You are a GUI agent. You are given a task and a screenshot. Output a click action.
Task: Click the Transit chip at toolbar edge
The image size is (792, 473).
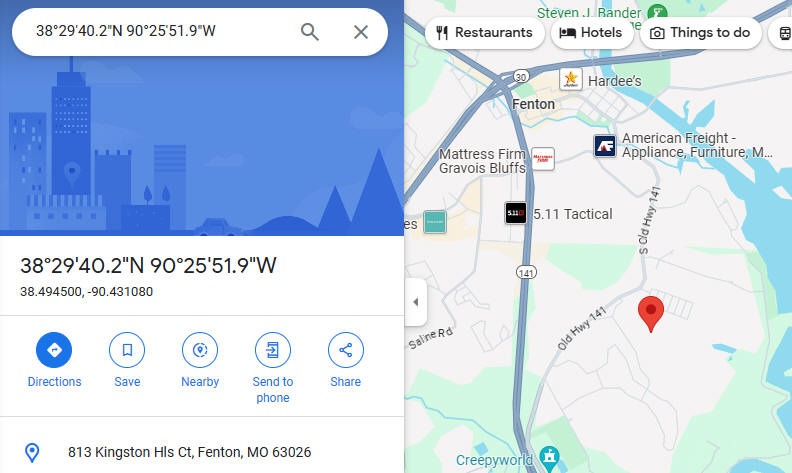(x=781, y=33)
